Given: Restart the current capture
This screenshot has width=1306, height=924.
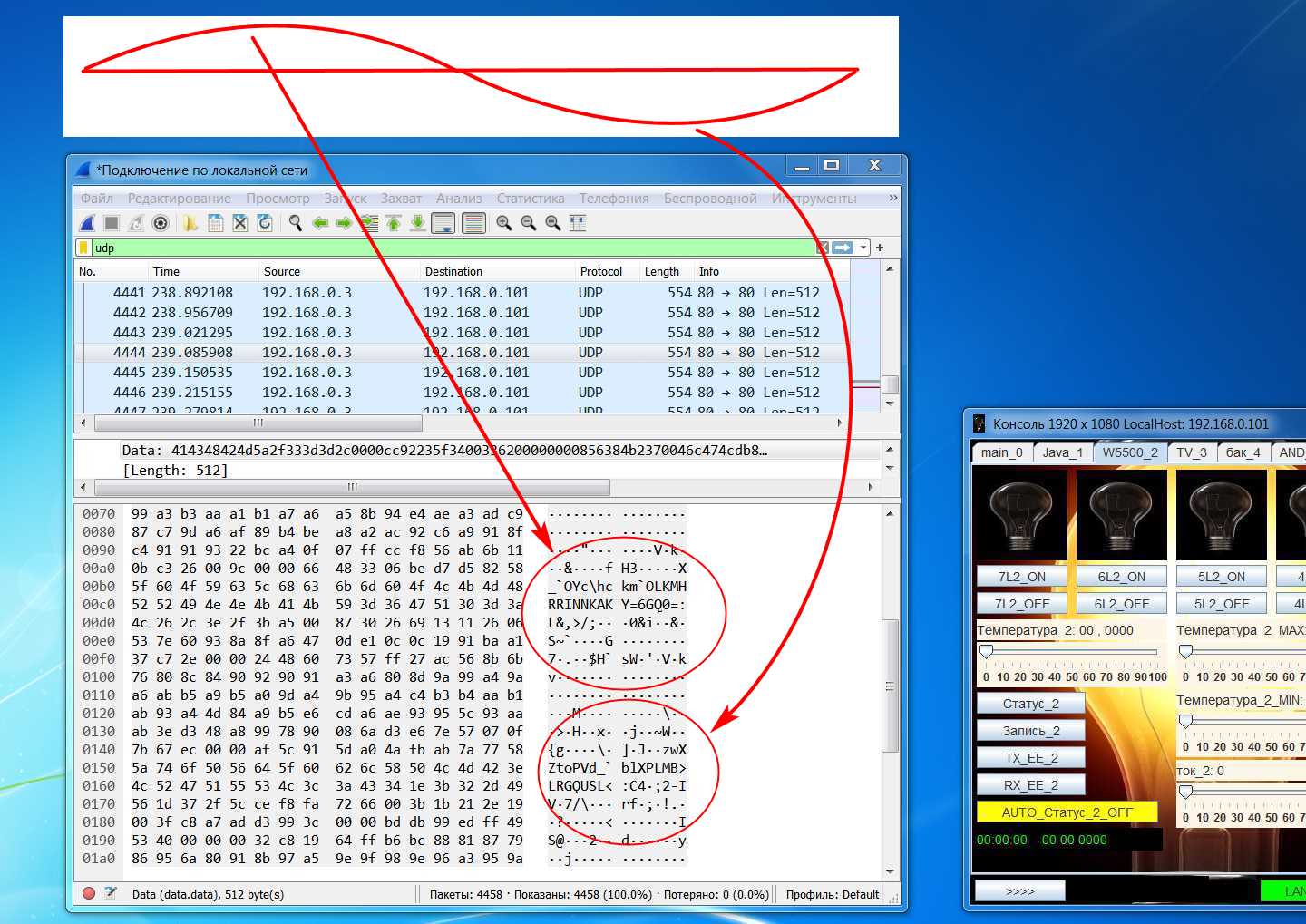Looking at the screenshot, I should (x=136, y=222).
